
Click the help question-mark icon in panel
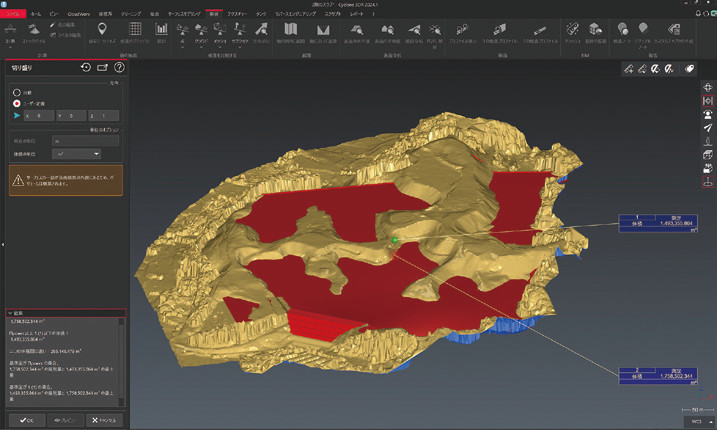point(119,68)
